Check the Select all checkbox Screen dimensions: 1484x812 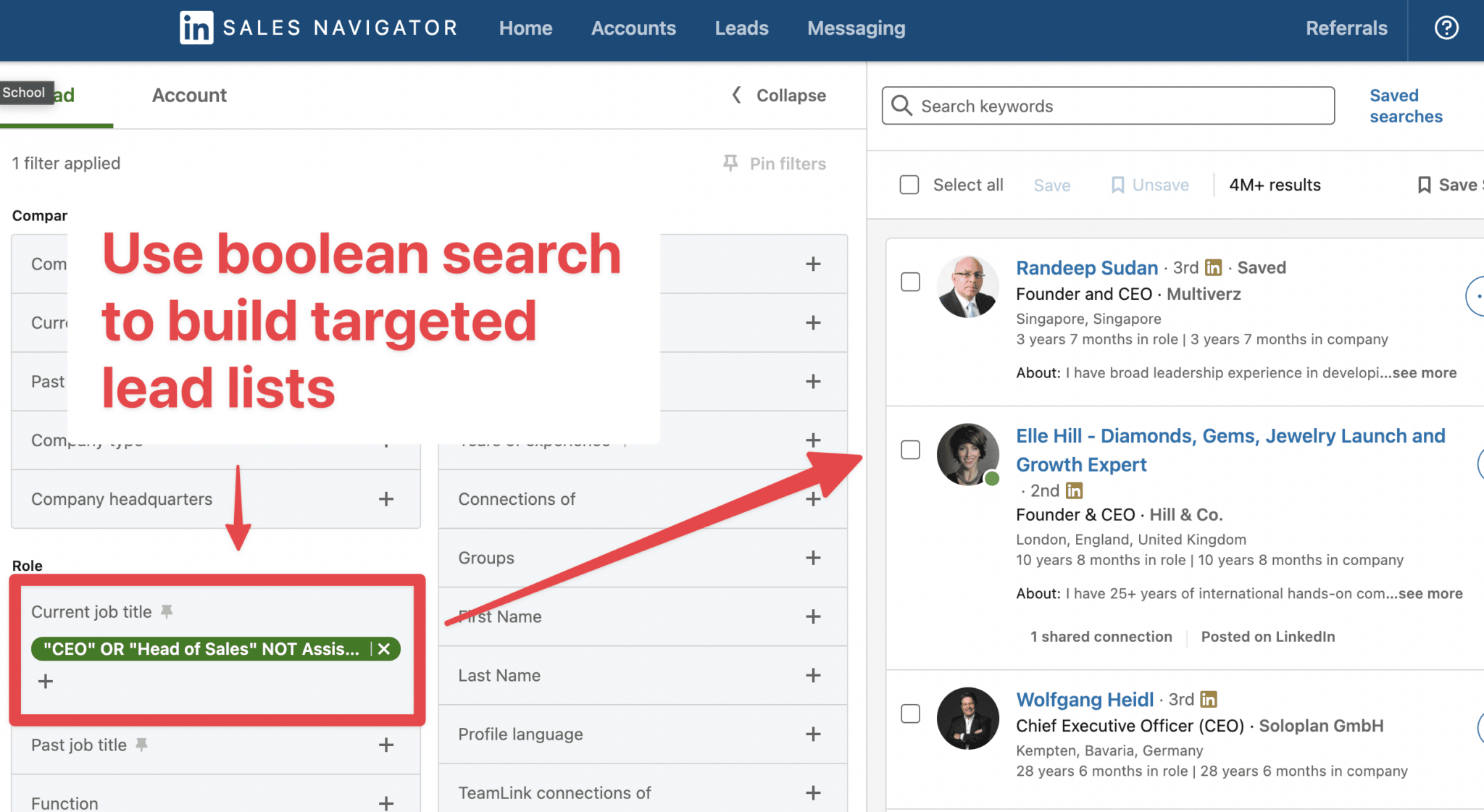(x=909, y=185)
